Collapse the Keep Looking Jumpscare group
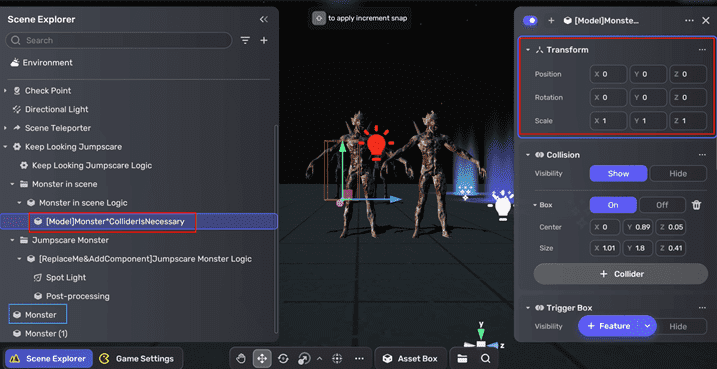The height and width of the screenshot is (369, 717). coord(5,147)
